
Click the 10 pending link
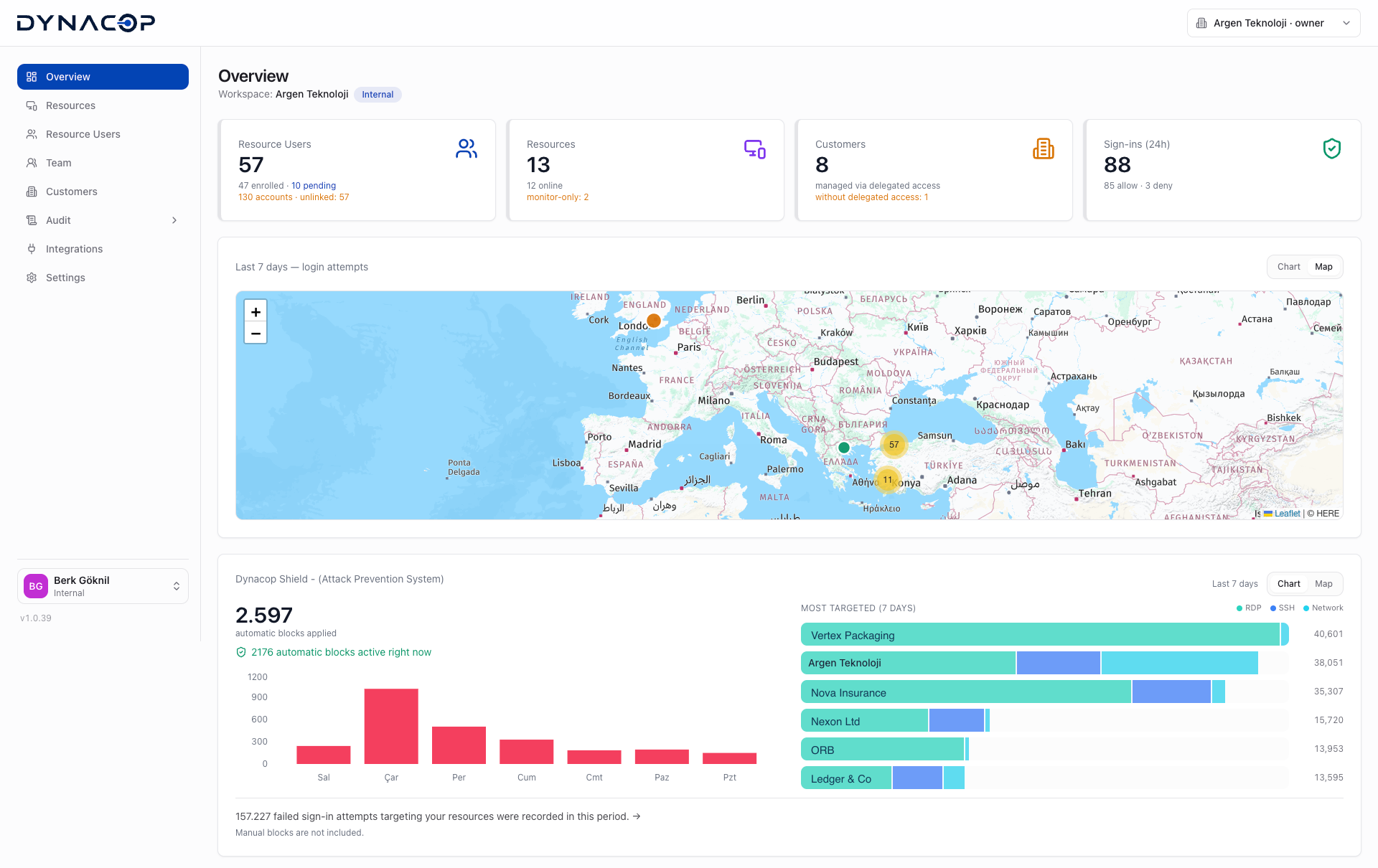tap(314, 186)
